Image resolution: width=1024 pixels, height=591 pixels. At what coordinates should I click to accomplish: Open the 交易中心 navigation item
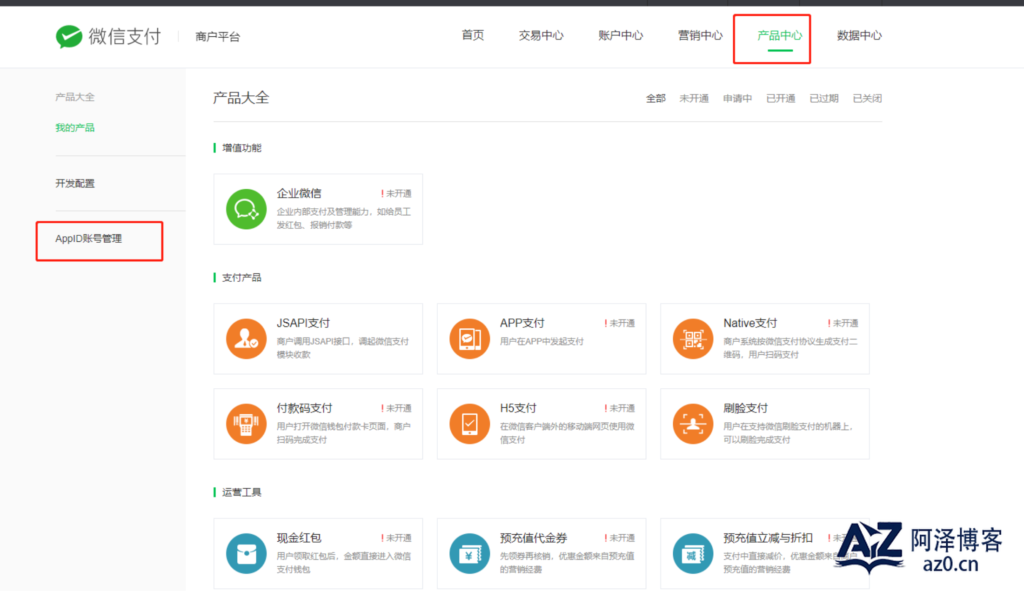(x=541, y=35)
